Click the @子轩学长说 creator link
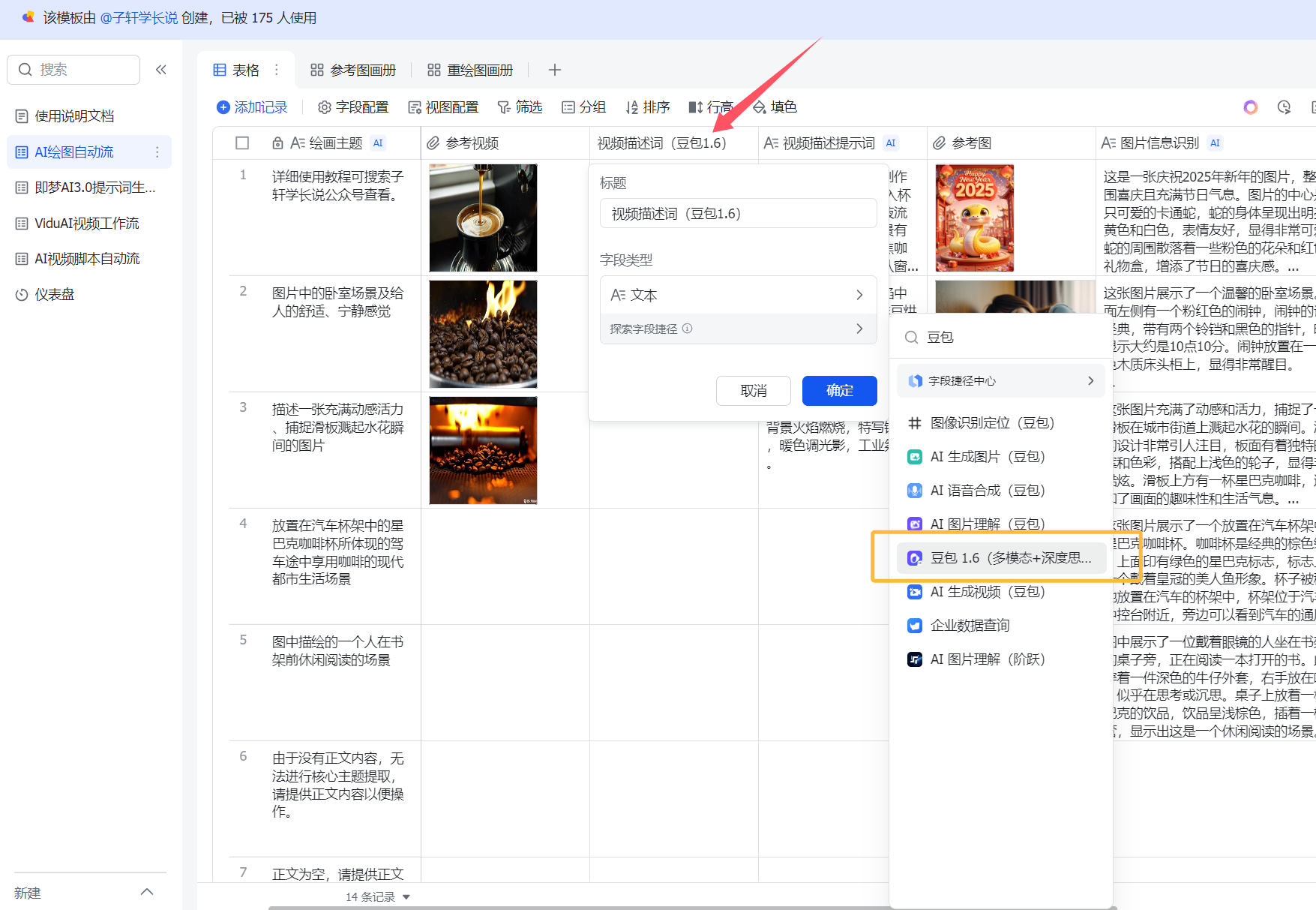Screen dimensions: 1316x910 point(139,18)
